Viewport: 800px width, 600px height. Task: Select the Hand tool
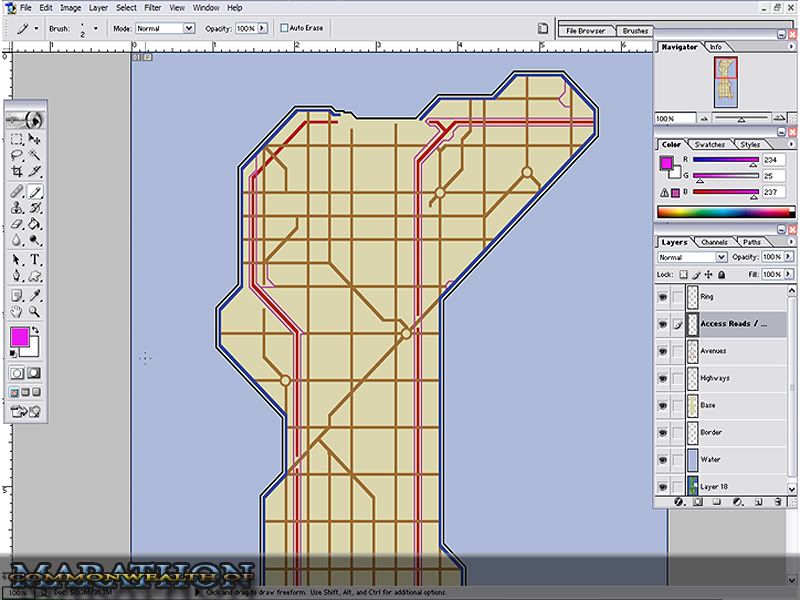pos(17,311)
